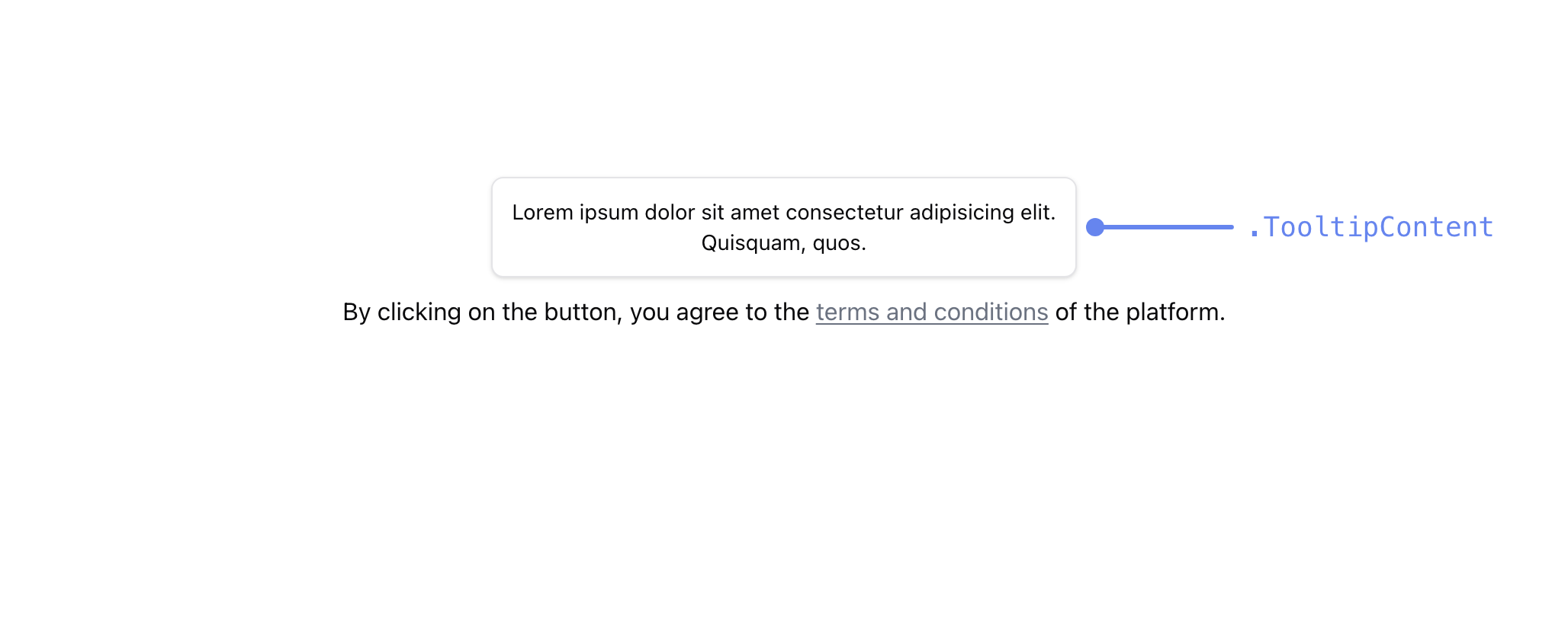Click the word "amet" in tooltip
The width and height of the screenshot is (1568, 622).
click(755, 213)
